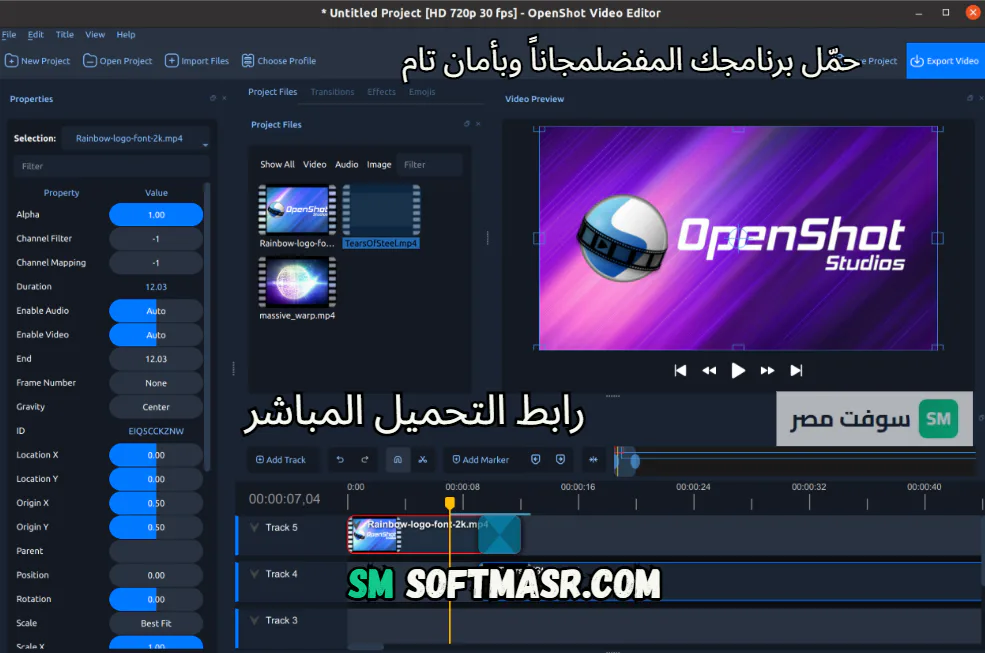Select the massive_warp.mp4 thumbnail
Screen dimensions: 985x653
(297, 282)
